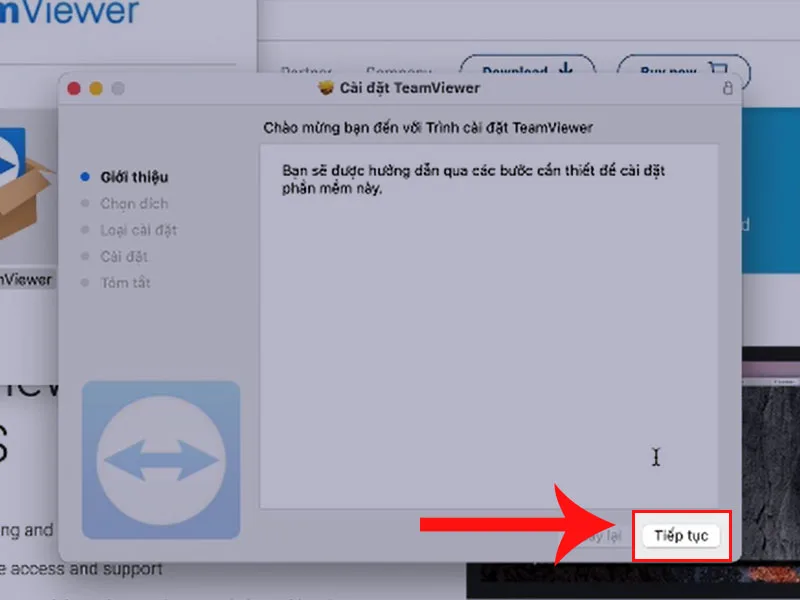Image resolution: width=800 pixels, height=600 pixels.
Task: Click the package icon beside Cài đặt TeamViewer title
Action: coord(326,88)
